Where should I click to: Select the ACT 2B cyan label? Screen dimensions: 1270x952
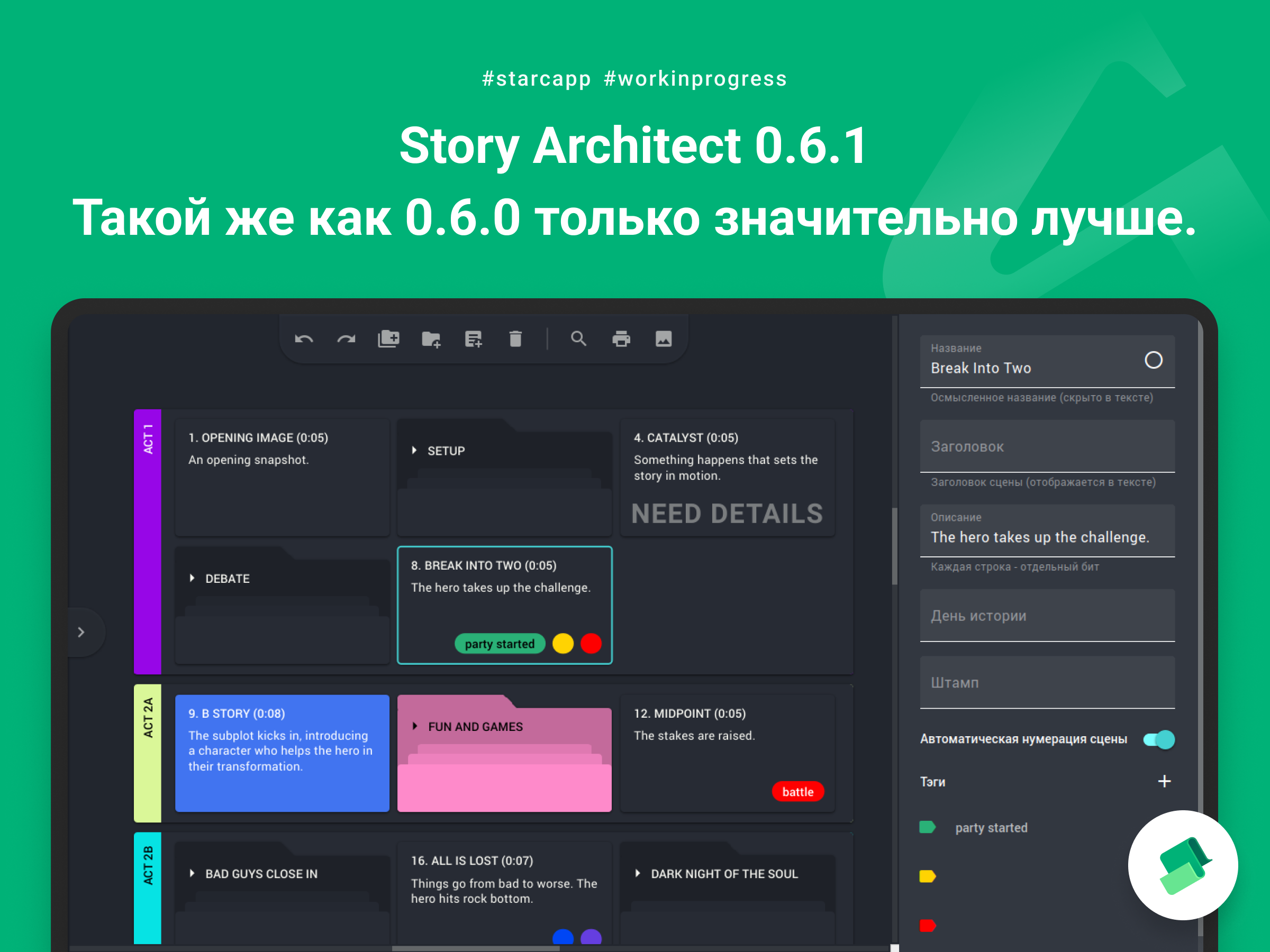[148, 887]
